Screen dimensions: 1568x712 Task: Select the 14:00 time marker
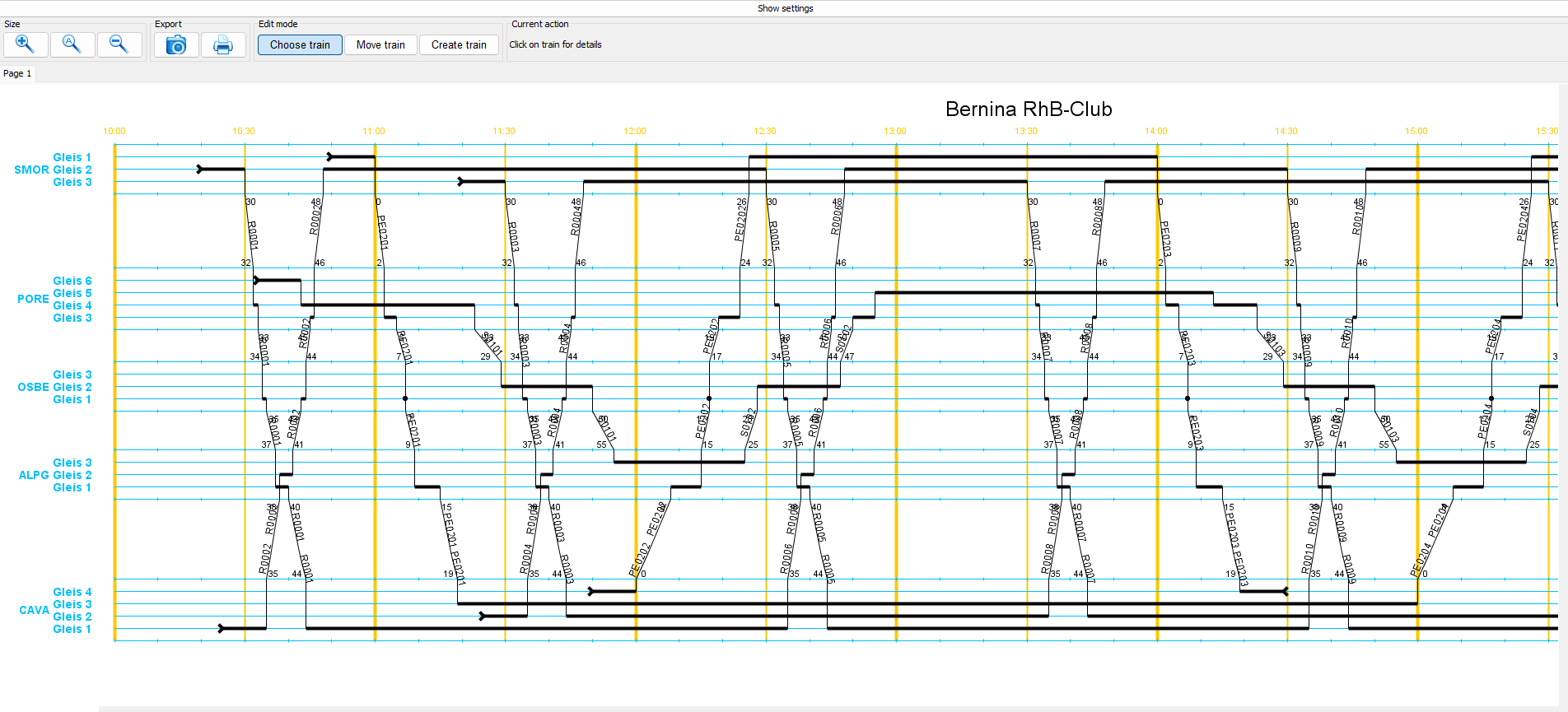[x=1156, y=131]
